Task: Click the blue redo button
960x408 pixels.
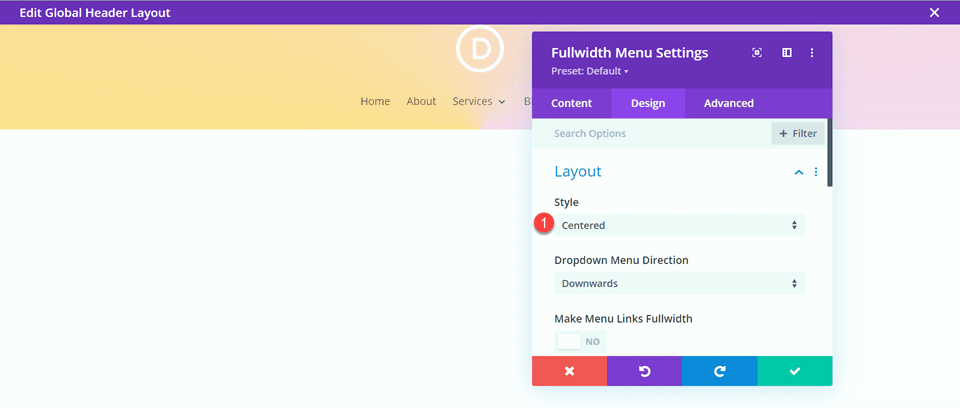Action: (x=720, y=371)
